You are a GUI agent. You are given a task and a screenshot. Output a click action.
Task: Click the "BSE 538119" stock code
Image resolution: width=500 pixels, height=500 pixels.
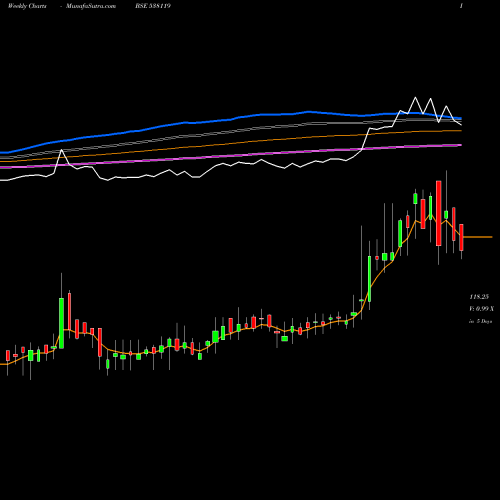(x=153, y=6)
